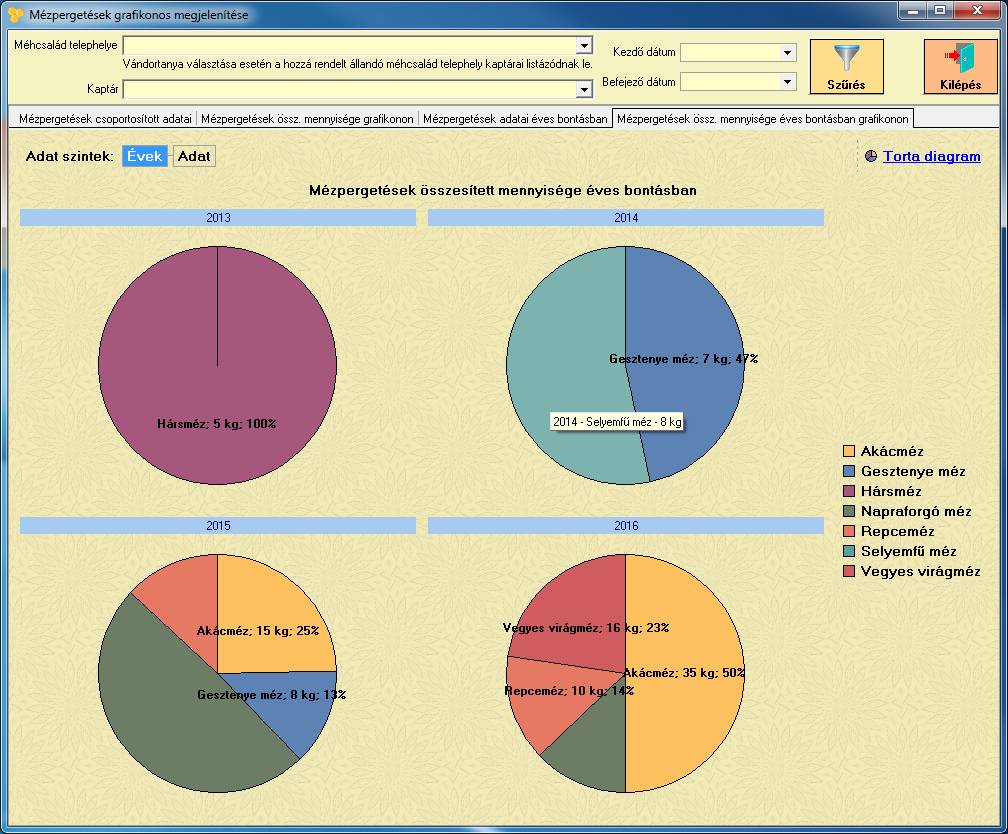Open the Torta diagram link
Image resolution: width=1008 pixels, height=834 pixels.
coord(931,156)
